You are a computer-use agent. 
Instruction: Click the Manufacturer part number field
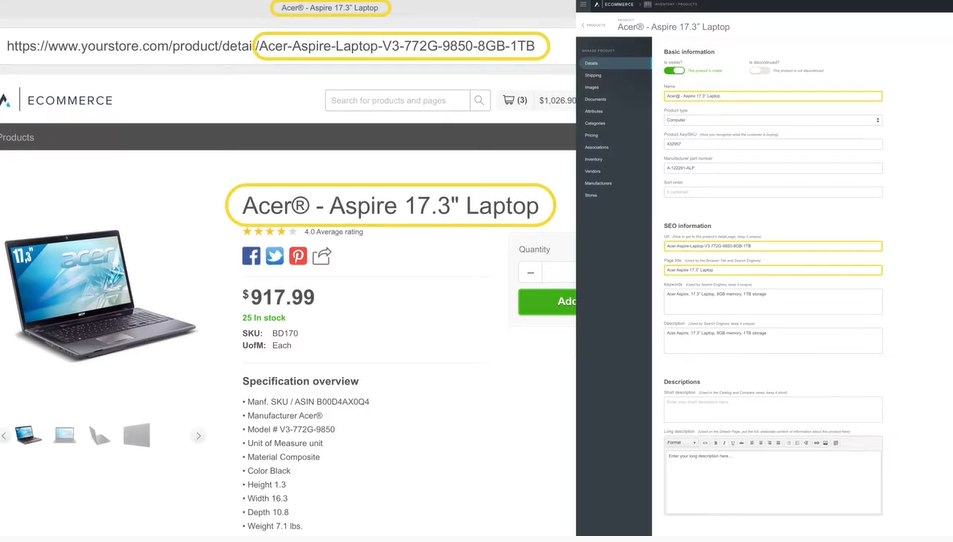click(x=772, y=168)
